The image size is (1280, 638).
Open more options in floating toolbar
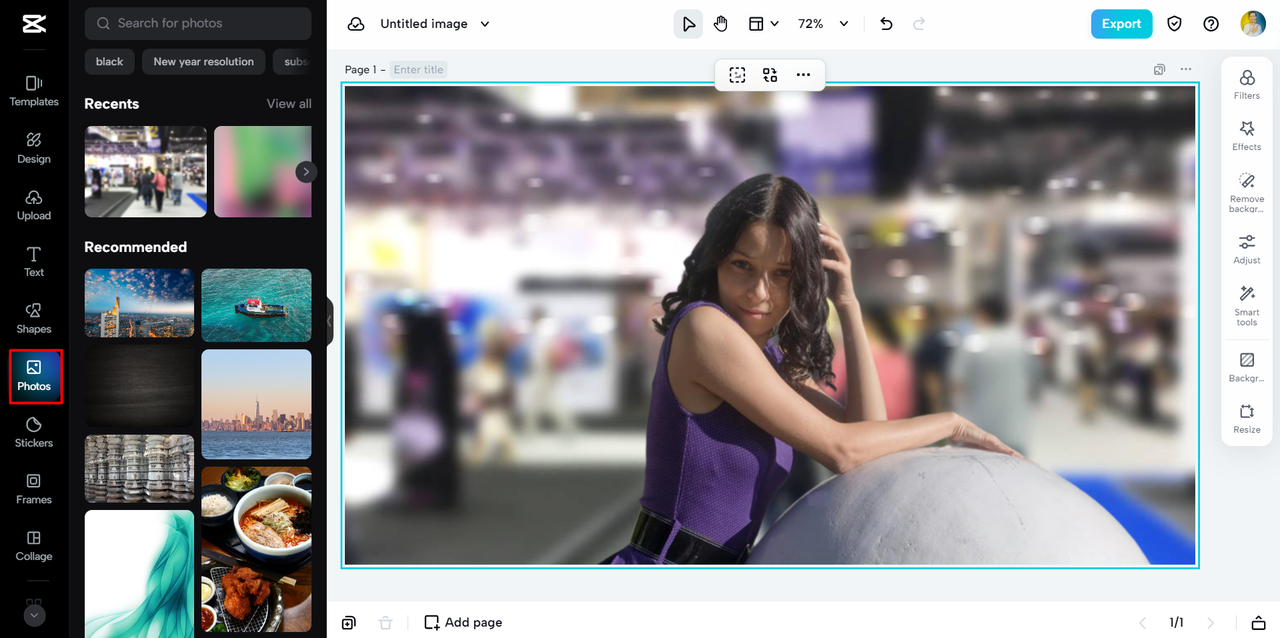click(803, 75)
